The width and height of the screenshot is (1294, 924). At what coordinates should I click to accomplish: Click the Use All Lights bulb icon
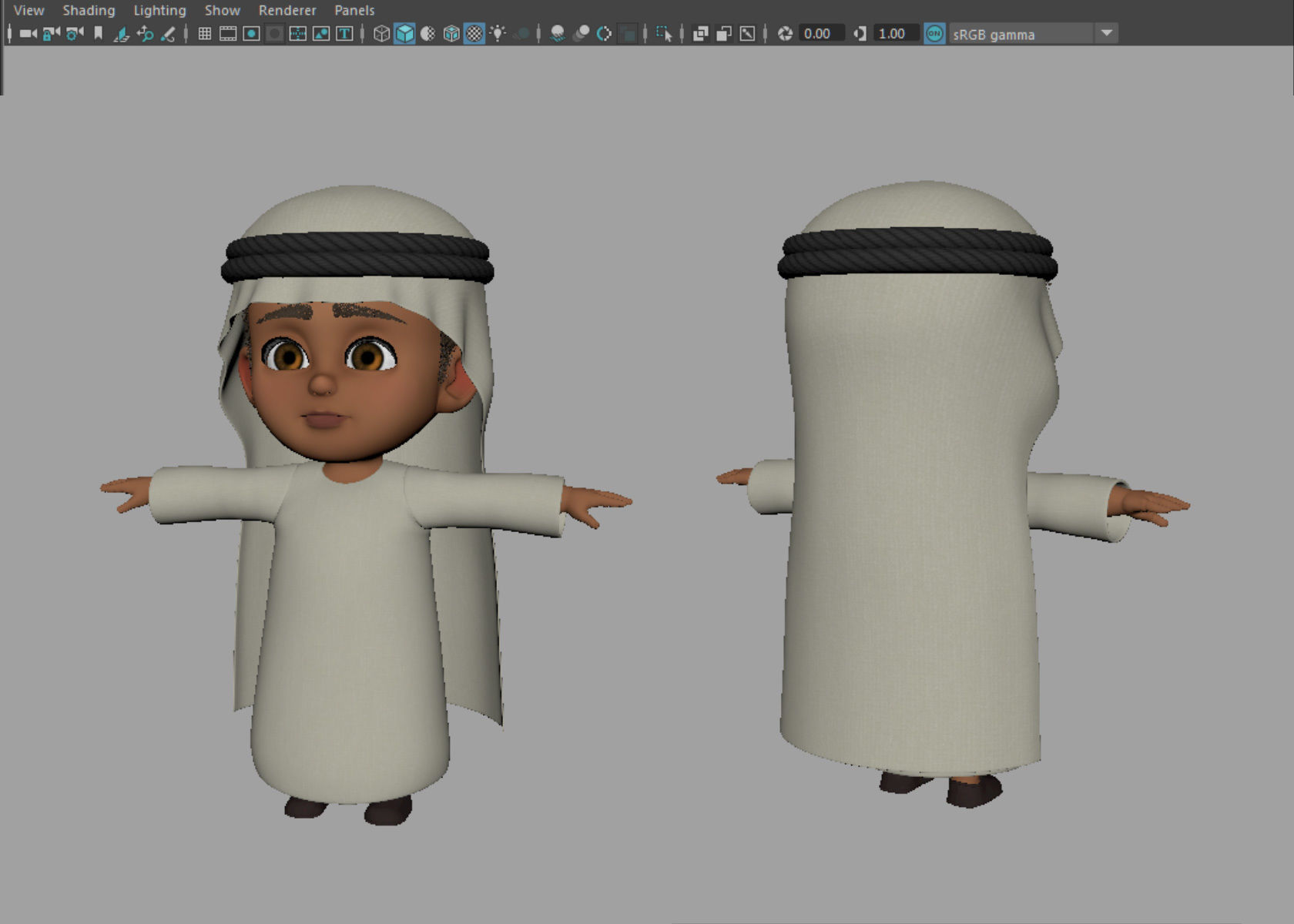click(498, 33)
